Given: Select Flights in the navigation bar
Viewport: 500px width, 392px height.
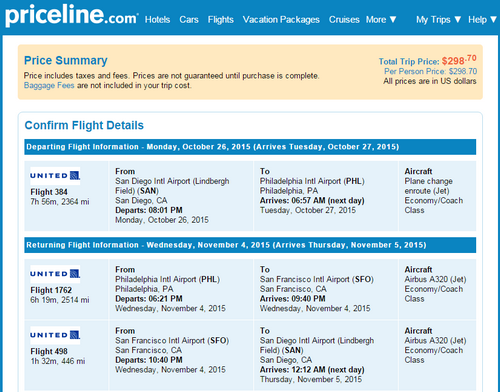Looking at the screenshot, I should coord(221,20).
